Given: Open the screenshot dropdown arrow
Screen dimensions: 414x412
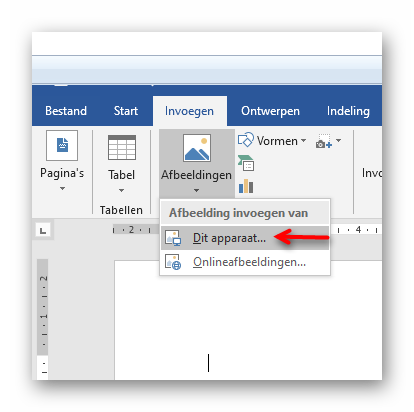Looking at the screenshot, I should click(x=338, y=141).
